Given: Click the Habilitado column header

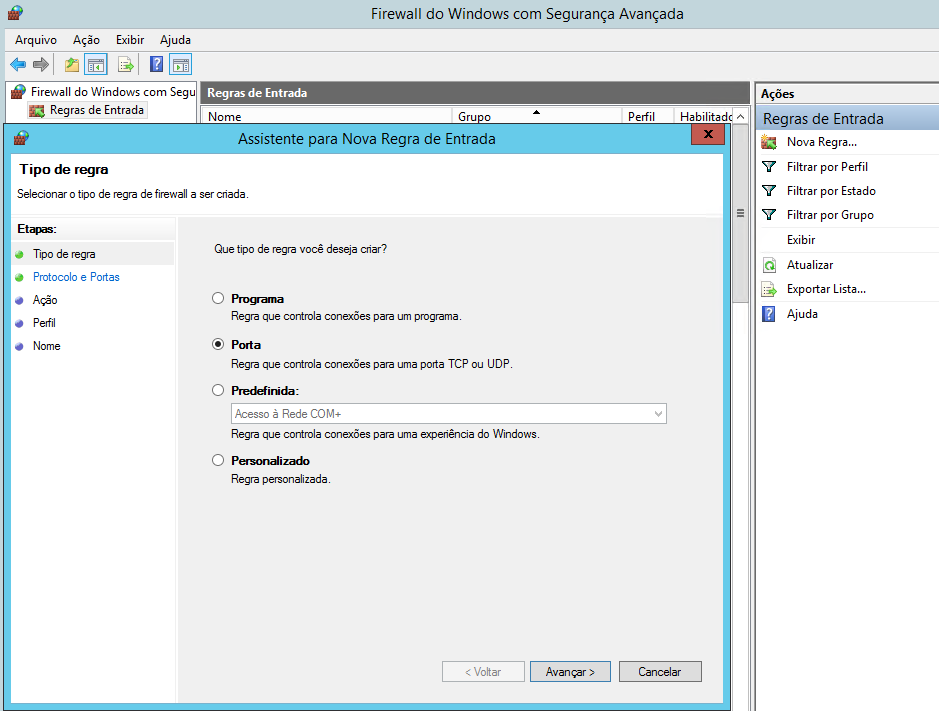Looking at the screenshot, I should (704, 116).
